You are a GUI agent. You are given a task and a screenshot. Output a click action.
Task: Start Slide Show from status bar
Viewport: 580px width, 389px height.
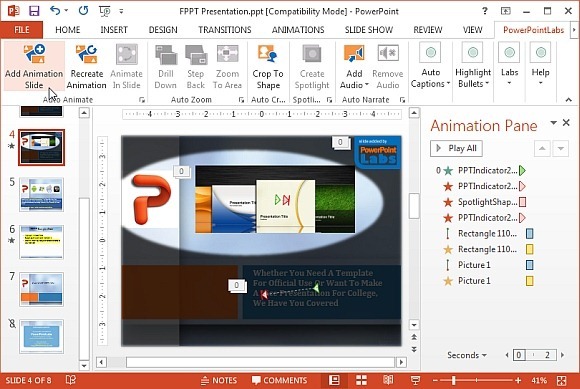tap(415, 380)
